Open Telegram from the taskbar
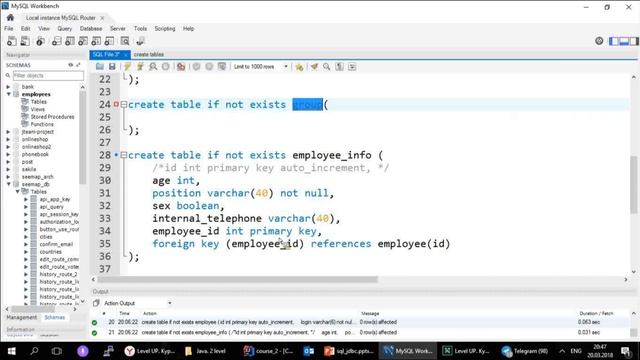Image resolution: width=640 pixels, height=360 pixels. (x=525, y=351)
